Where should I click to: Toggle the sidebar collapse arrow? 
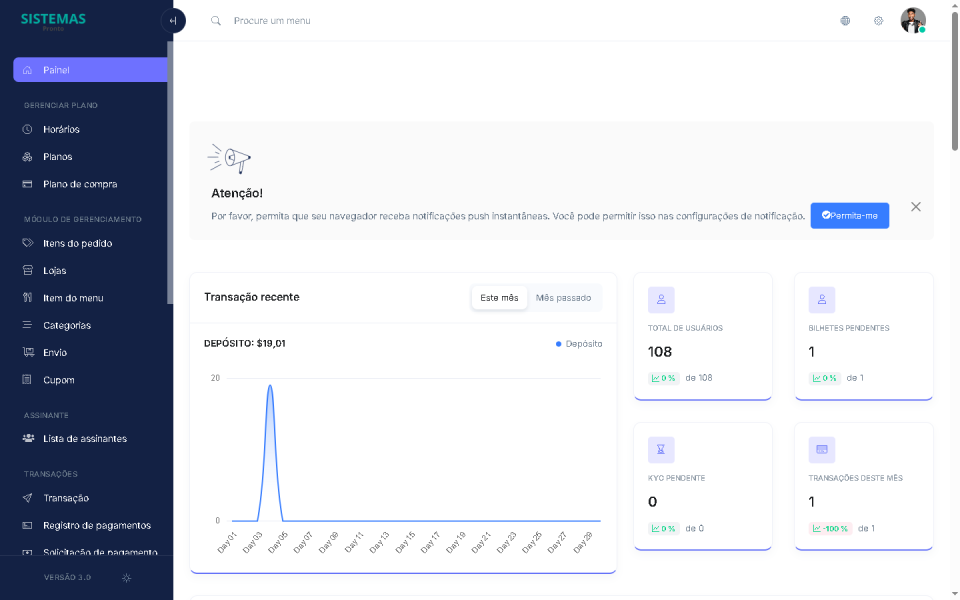click(173, 20)
